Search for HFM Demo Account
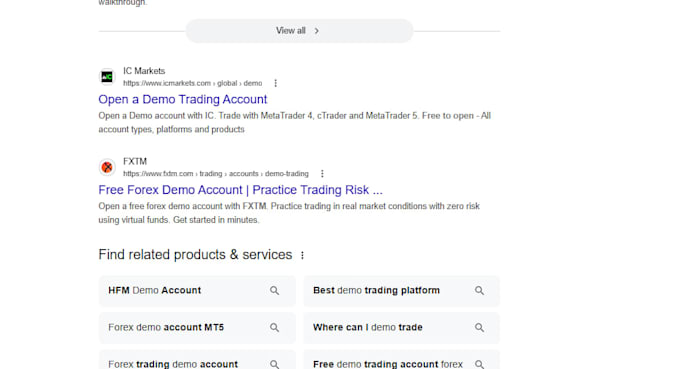 [197, 291]
